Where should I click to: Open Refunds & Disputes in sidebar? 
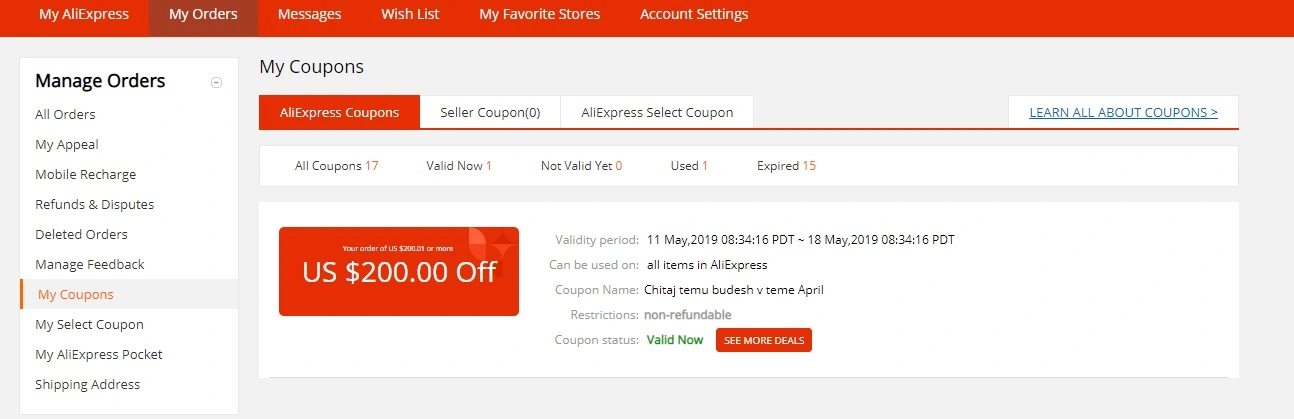[94, 205]
